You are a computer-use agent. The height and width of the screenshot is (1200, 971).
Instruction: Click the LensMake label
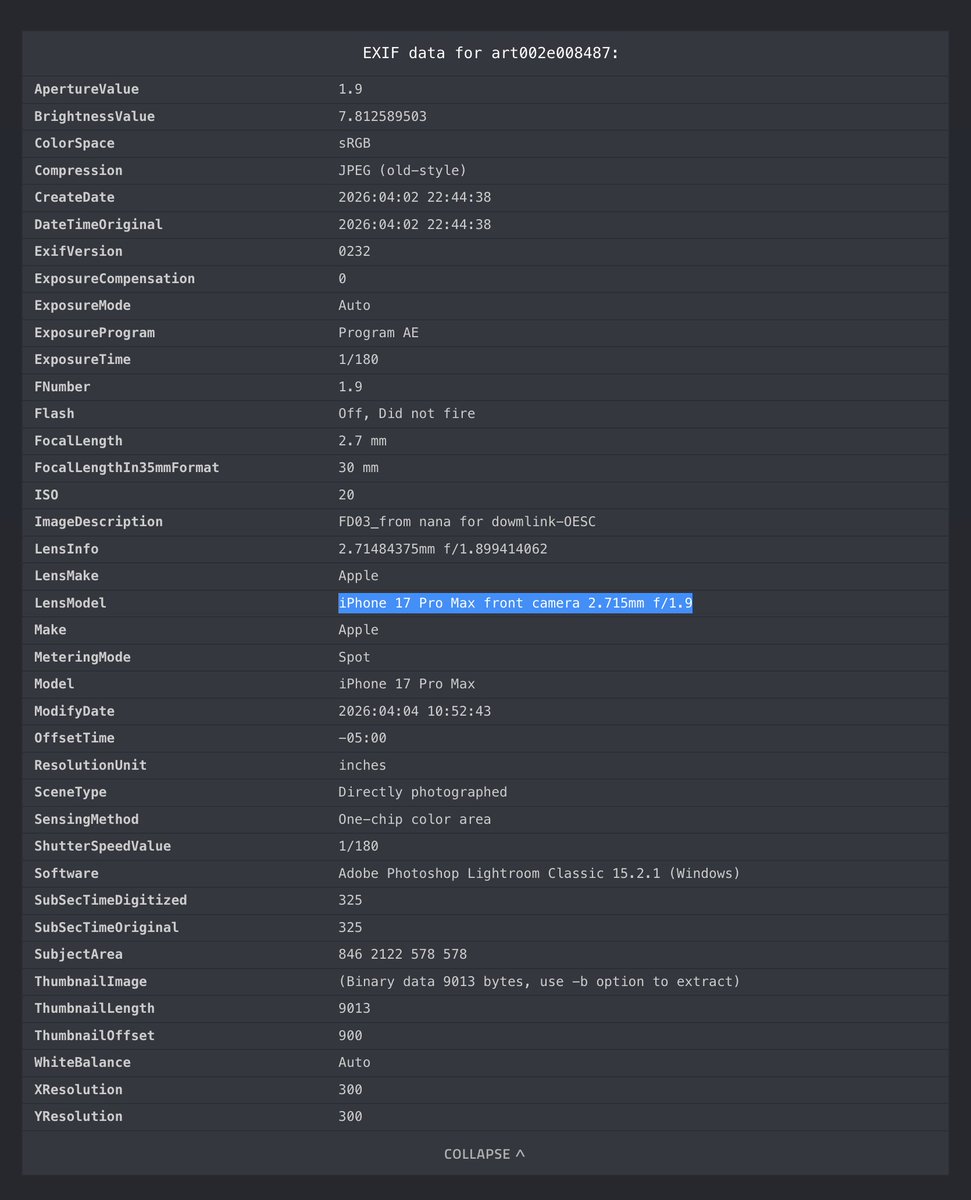[66, 576]
